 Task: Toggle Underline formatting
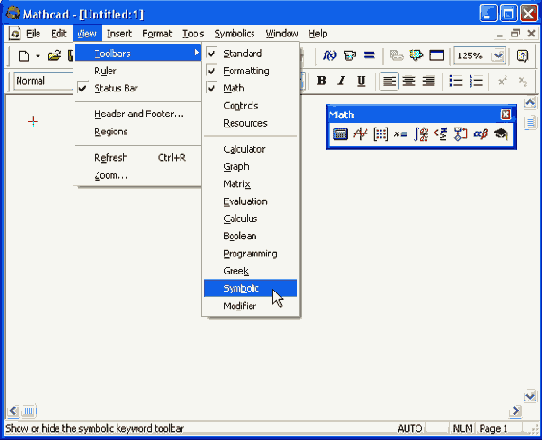click(361, 81)
